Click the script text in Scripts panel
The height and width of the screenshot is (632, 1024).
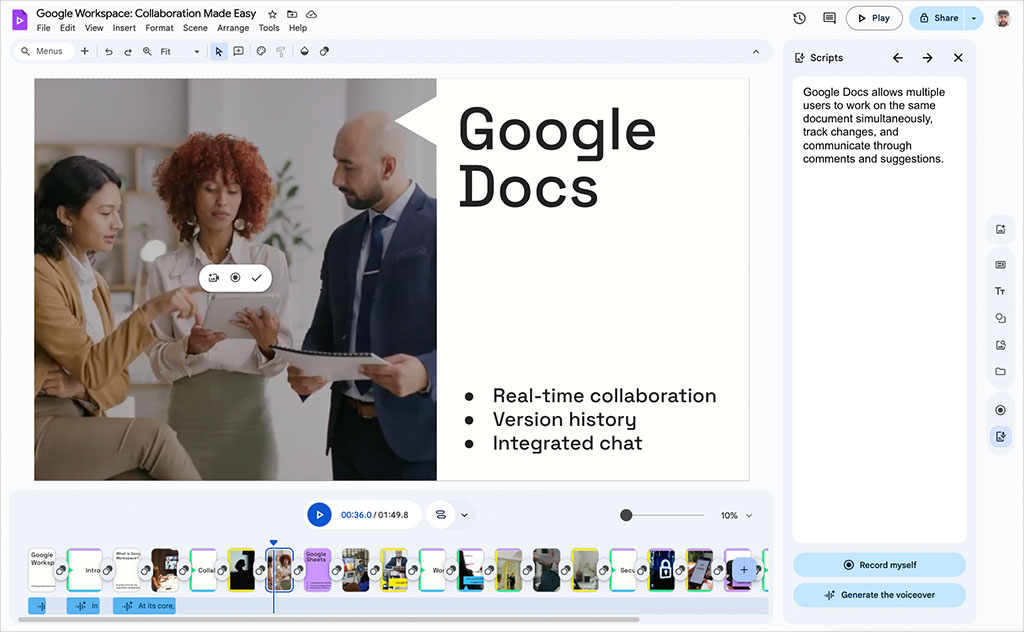point(874,125)
